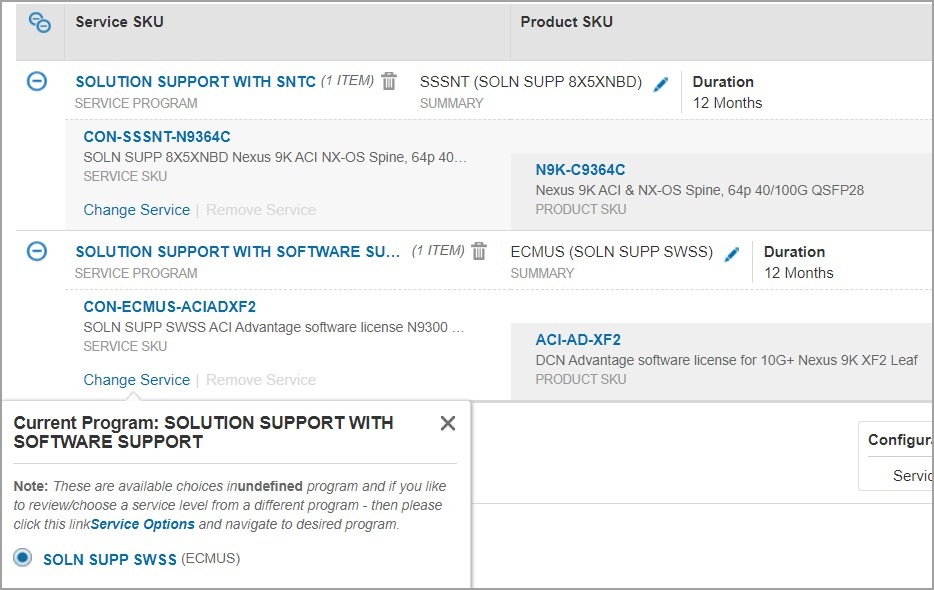Open the SOLUTION SUPPORT WITH SNTC program

click(195, 82)
